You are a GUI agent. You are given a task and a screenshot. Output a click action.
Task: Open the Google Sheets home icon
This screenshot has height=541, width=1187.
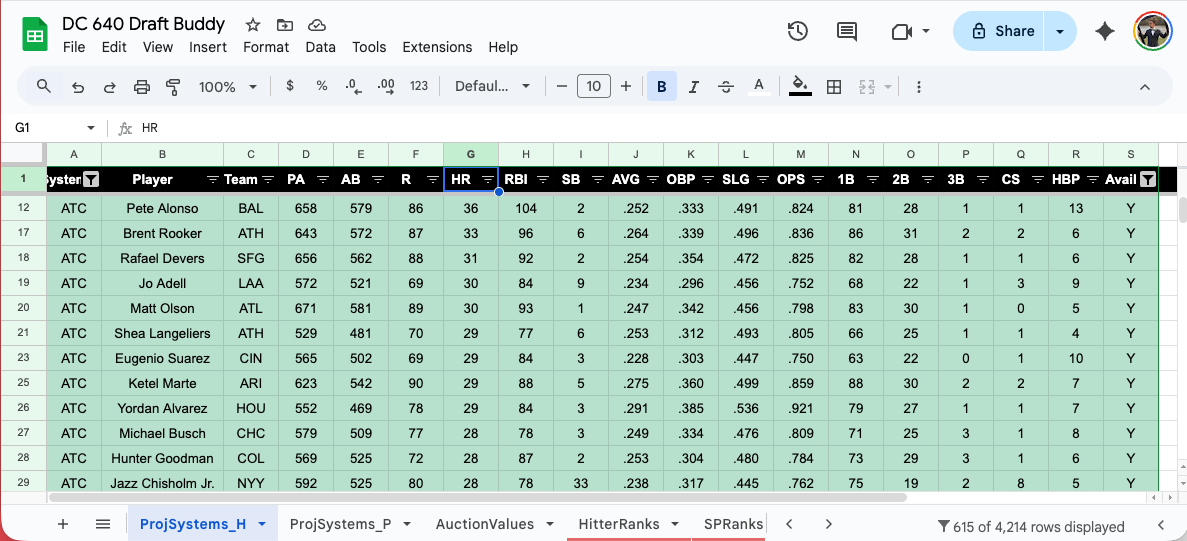pyautogui.click(x=35, y=36)
